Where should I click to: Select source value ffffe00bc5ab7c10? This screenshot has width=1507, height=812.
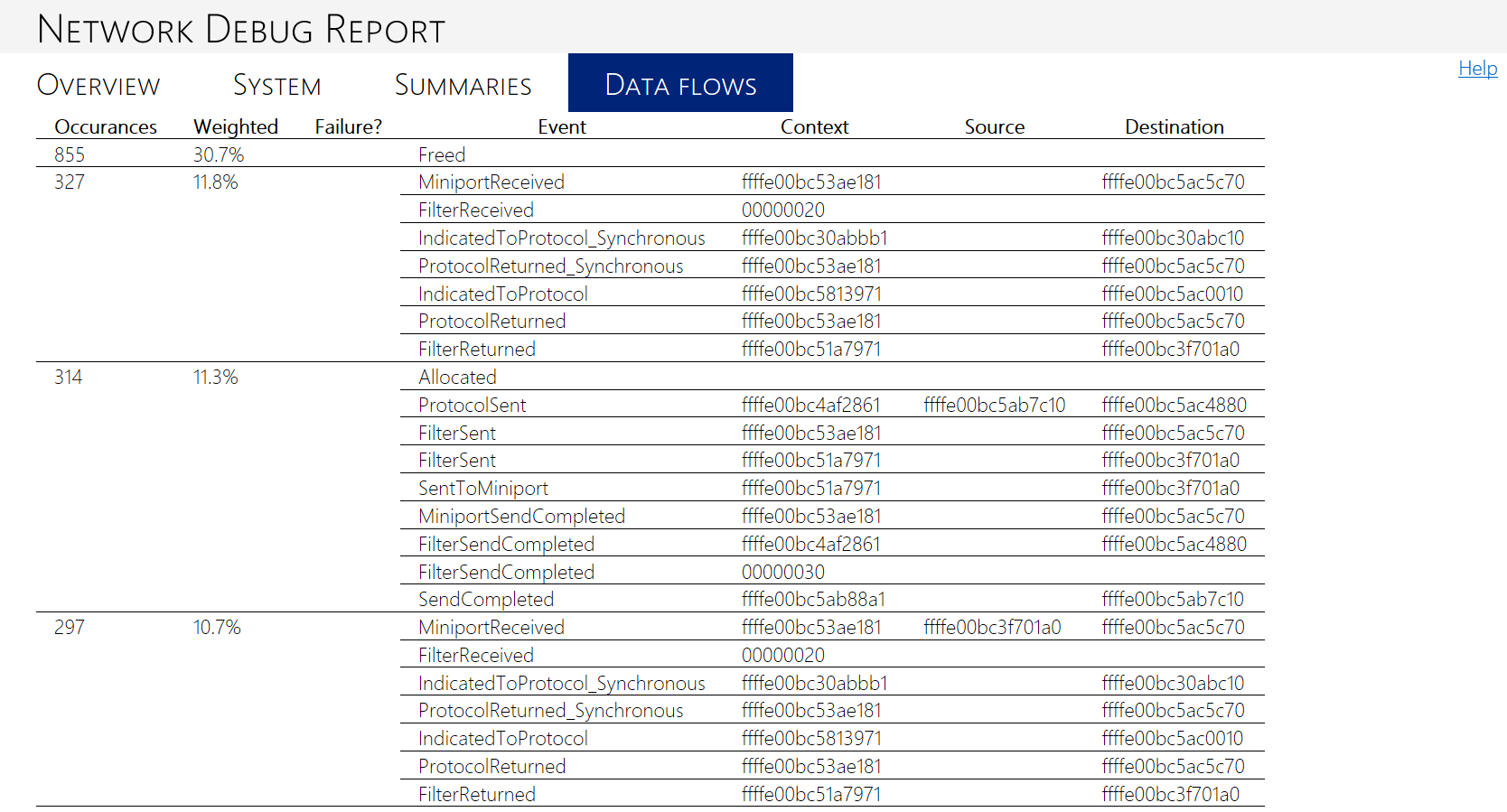pos(995,405)
